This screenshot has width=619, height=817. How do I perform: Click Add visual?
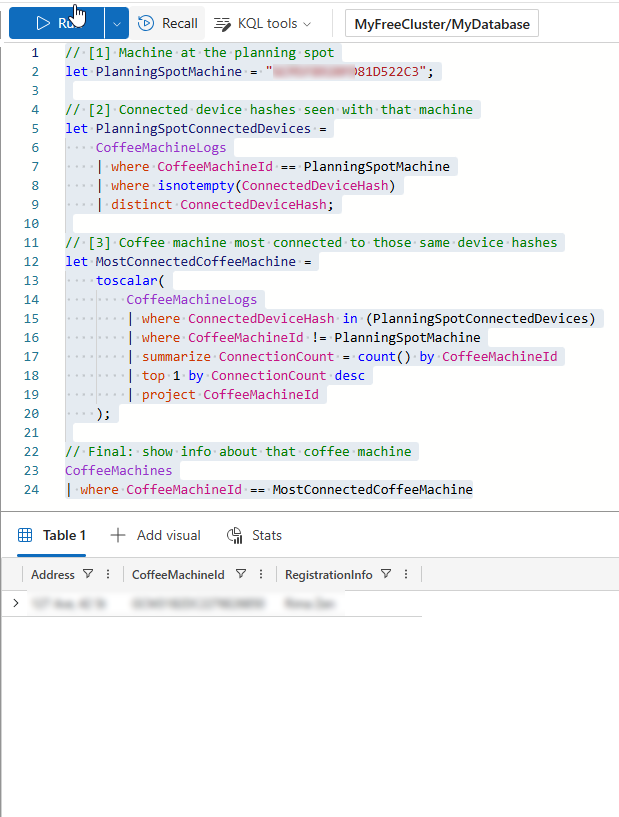click(x=155, y=535)
